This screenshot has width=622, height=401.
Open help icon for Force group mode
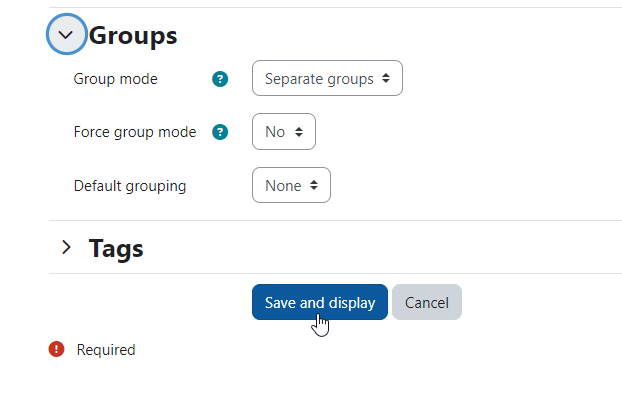[x=220, y=132]
